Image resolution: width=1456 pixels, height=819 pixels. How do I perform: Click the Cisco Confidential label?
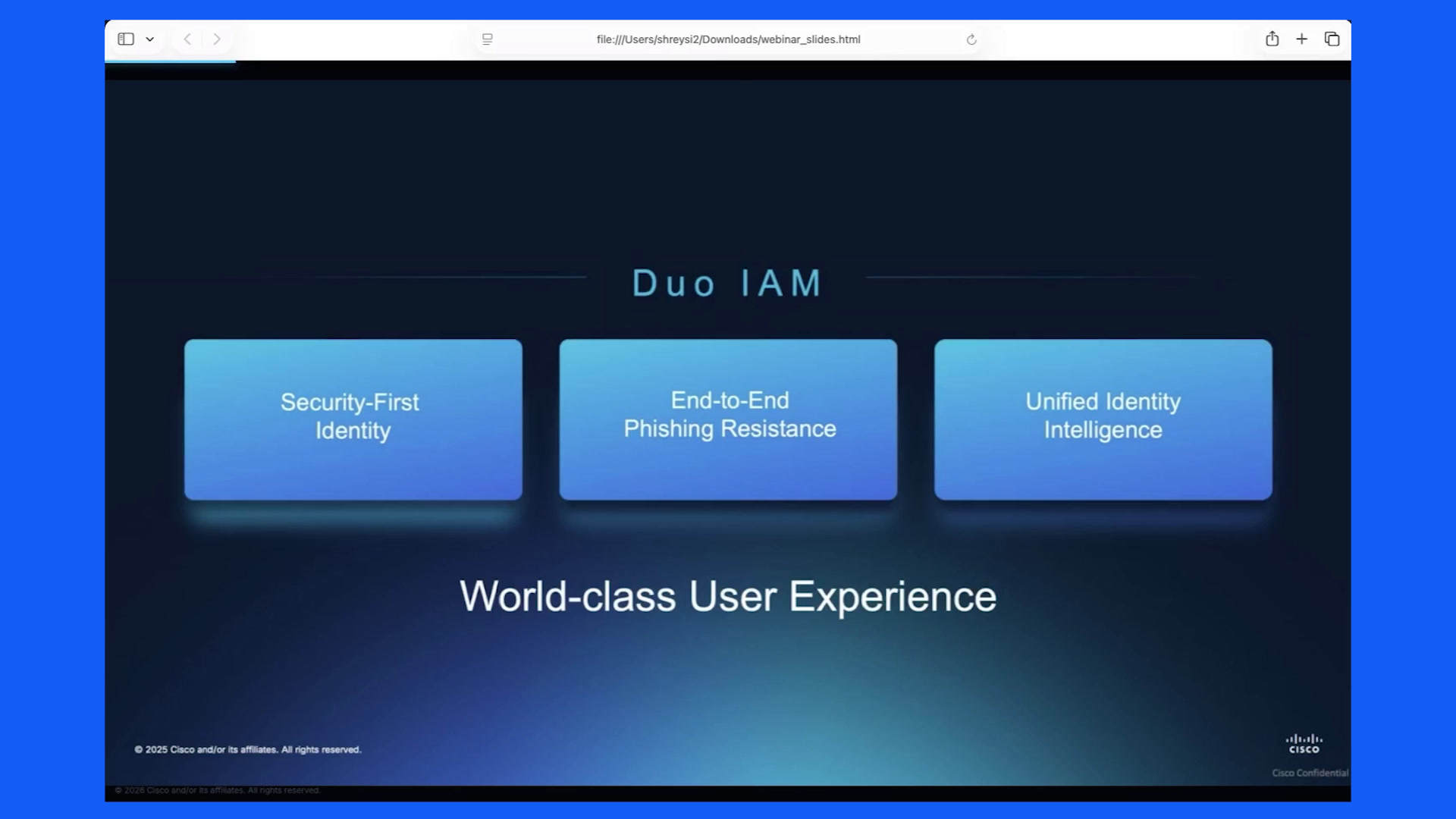click(1310, 773)
